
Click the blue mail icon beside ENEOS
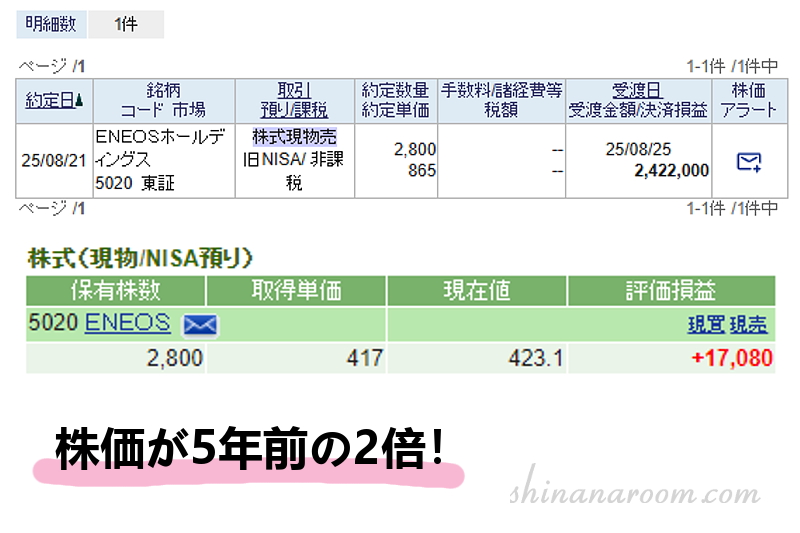click(201, 325)
